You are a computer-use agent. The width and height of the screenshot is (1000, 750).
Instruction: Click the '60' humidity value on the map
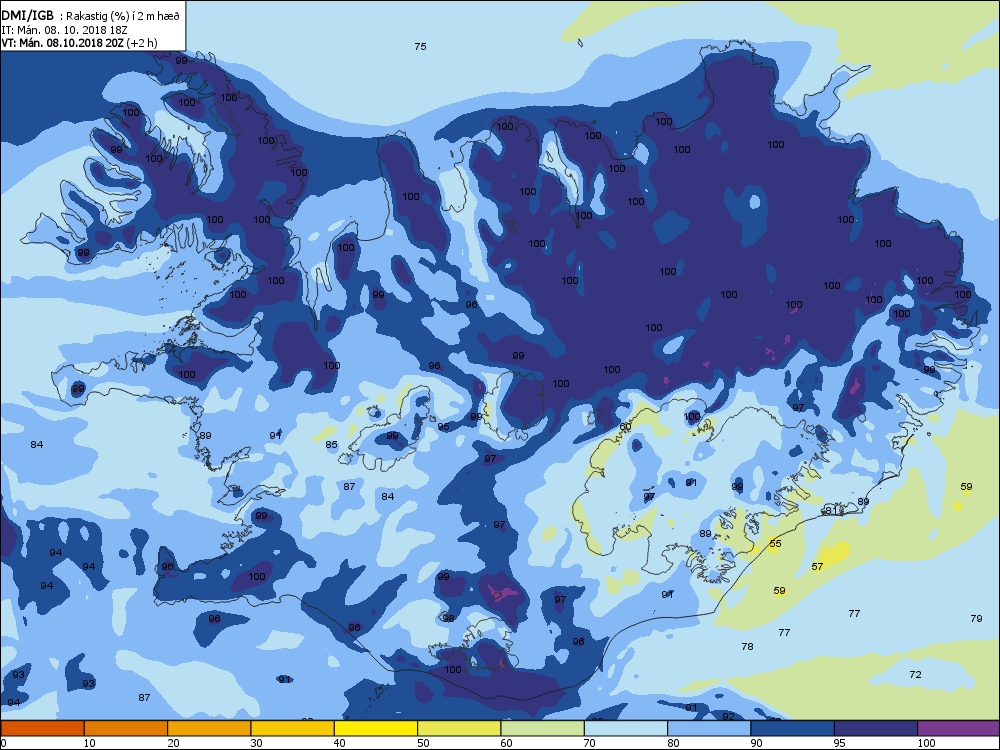click(x=626, y=427)
